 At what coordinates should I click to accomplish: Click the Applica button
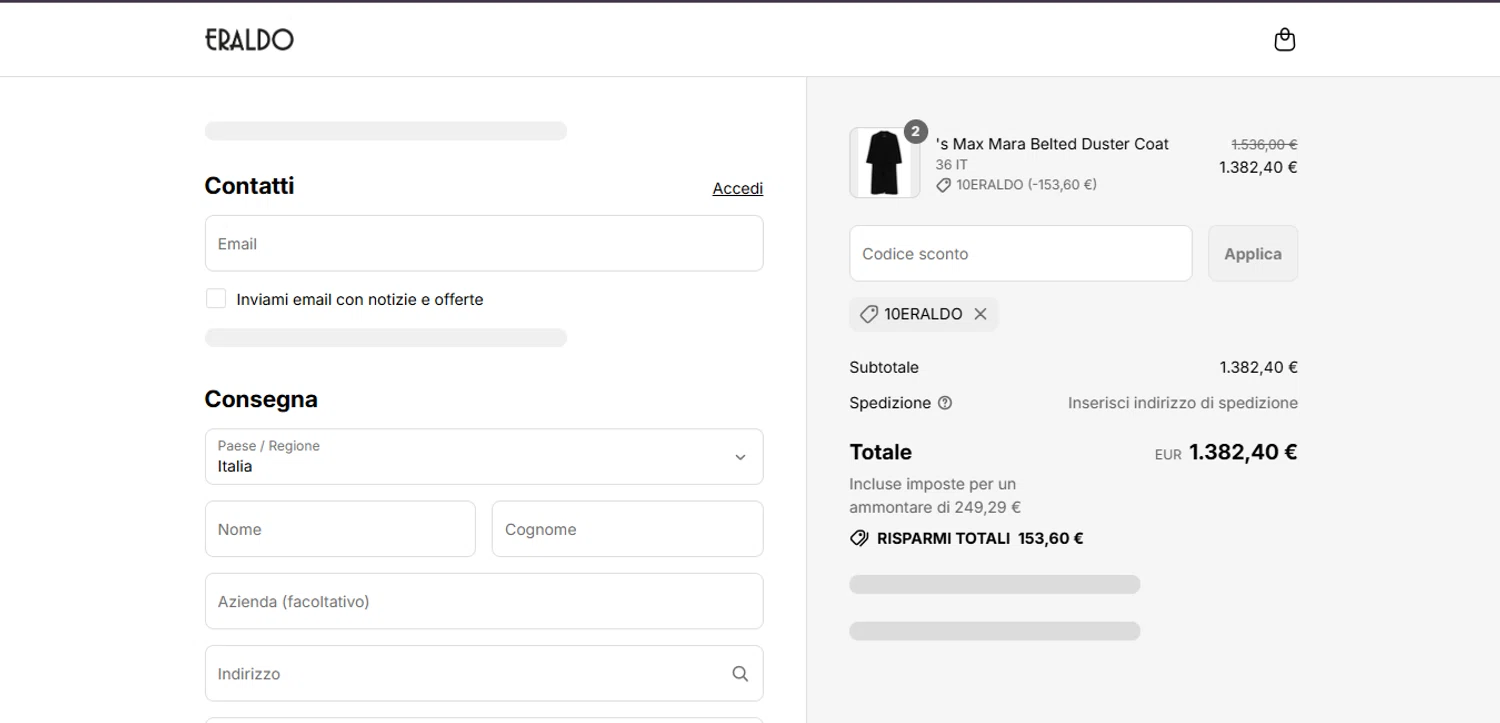pyautogui.click(x=1253, y=254)
